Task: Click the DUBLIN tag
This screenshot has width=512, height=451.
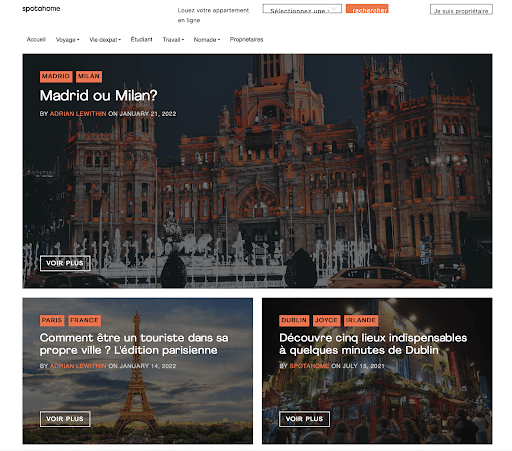Action: pyautogui.click(x=294, y=320)
